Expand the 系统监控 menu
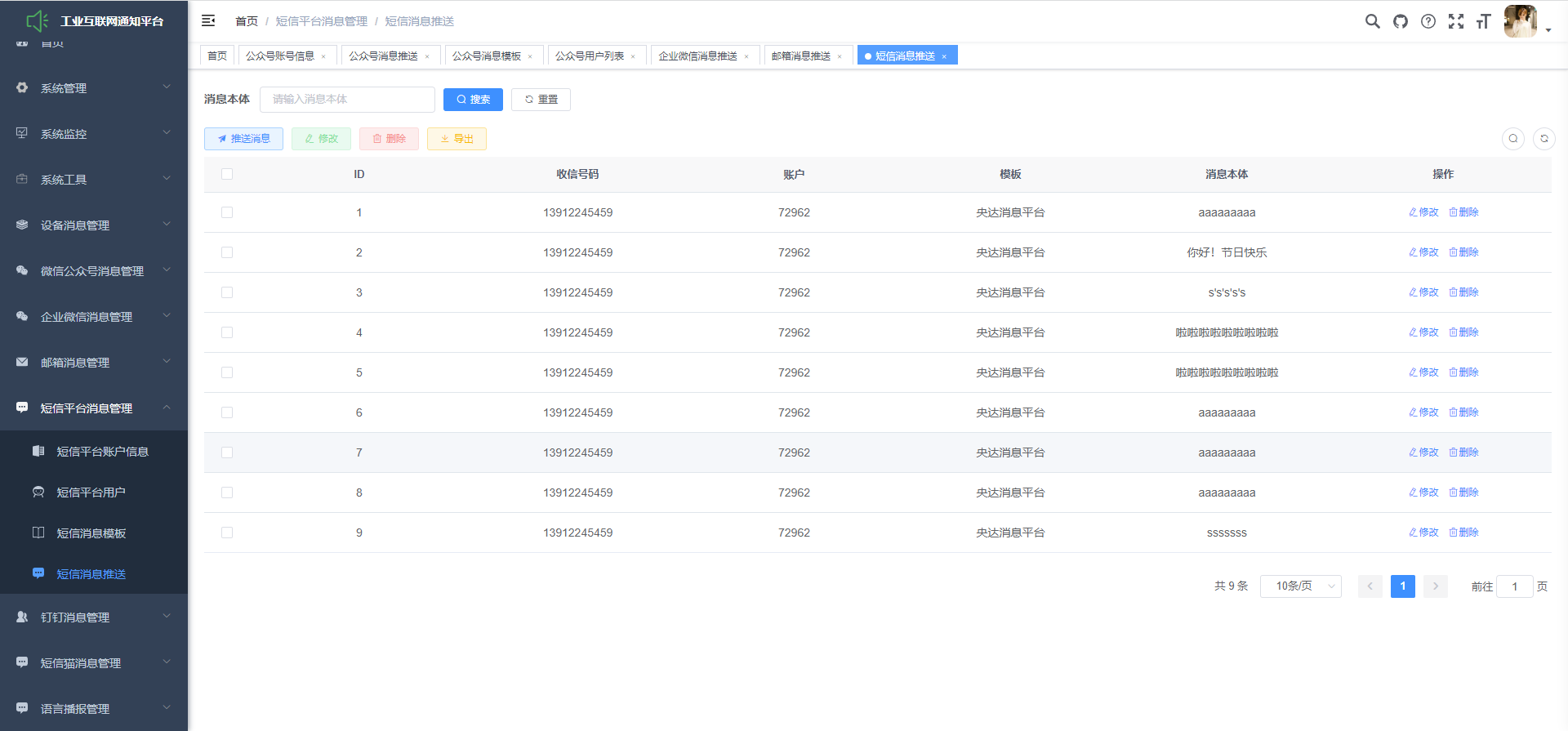1568x731 pixels. pos(94,133)
